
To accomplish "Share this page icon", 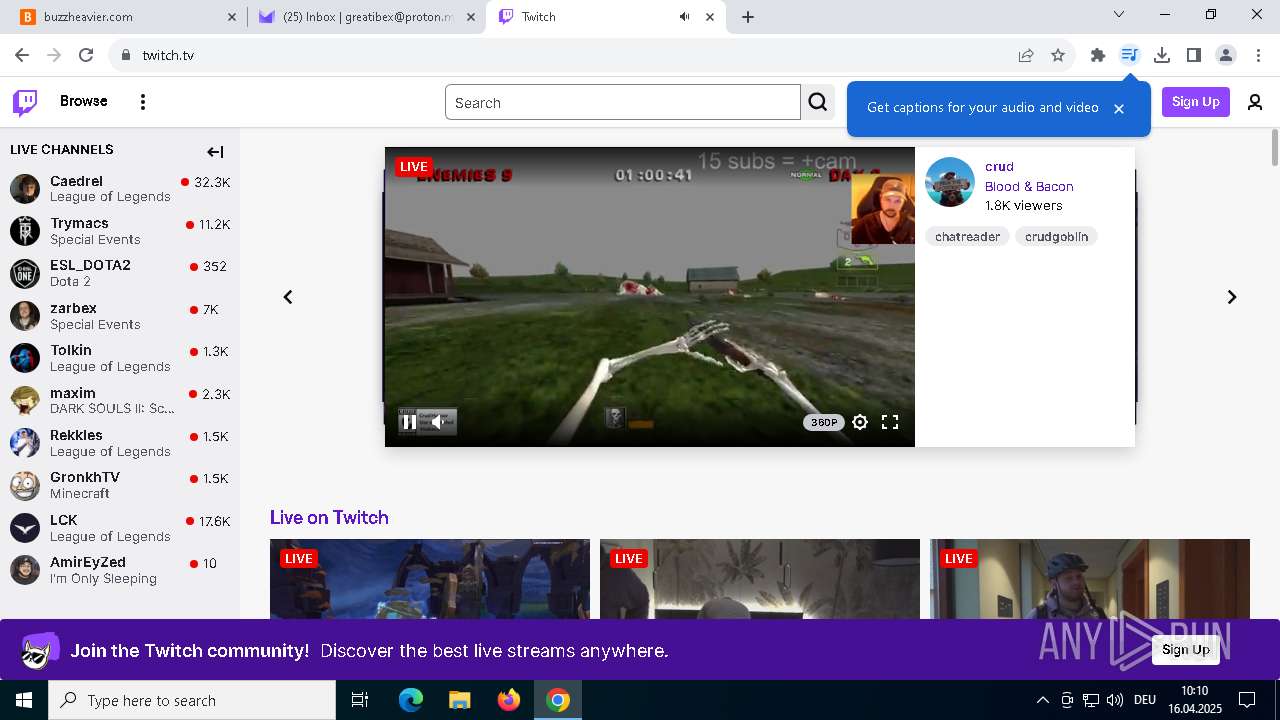I will [x=1026, y=55].
